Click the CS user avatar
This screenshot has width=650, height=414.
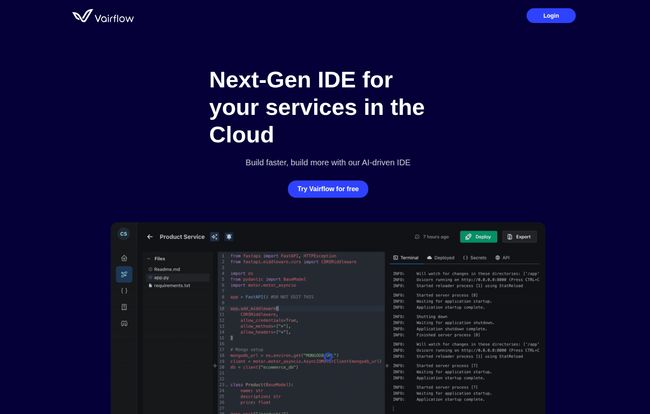[124, 233]
